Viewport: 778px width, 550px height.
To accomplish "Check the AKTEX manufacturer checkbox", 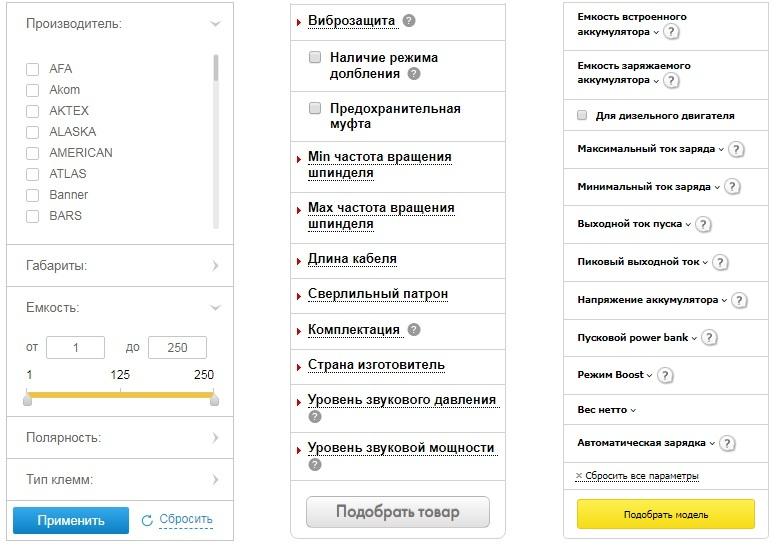I will pyautogui.click(x=32, y=111).
